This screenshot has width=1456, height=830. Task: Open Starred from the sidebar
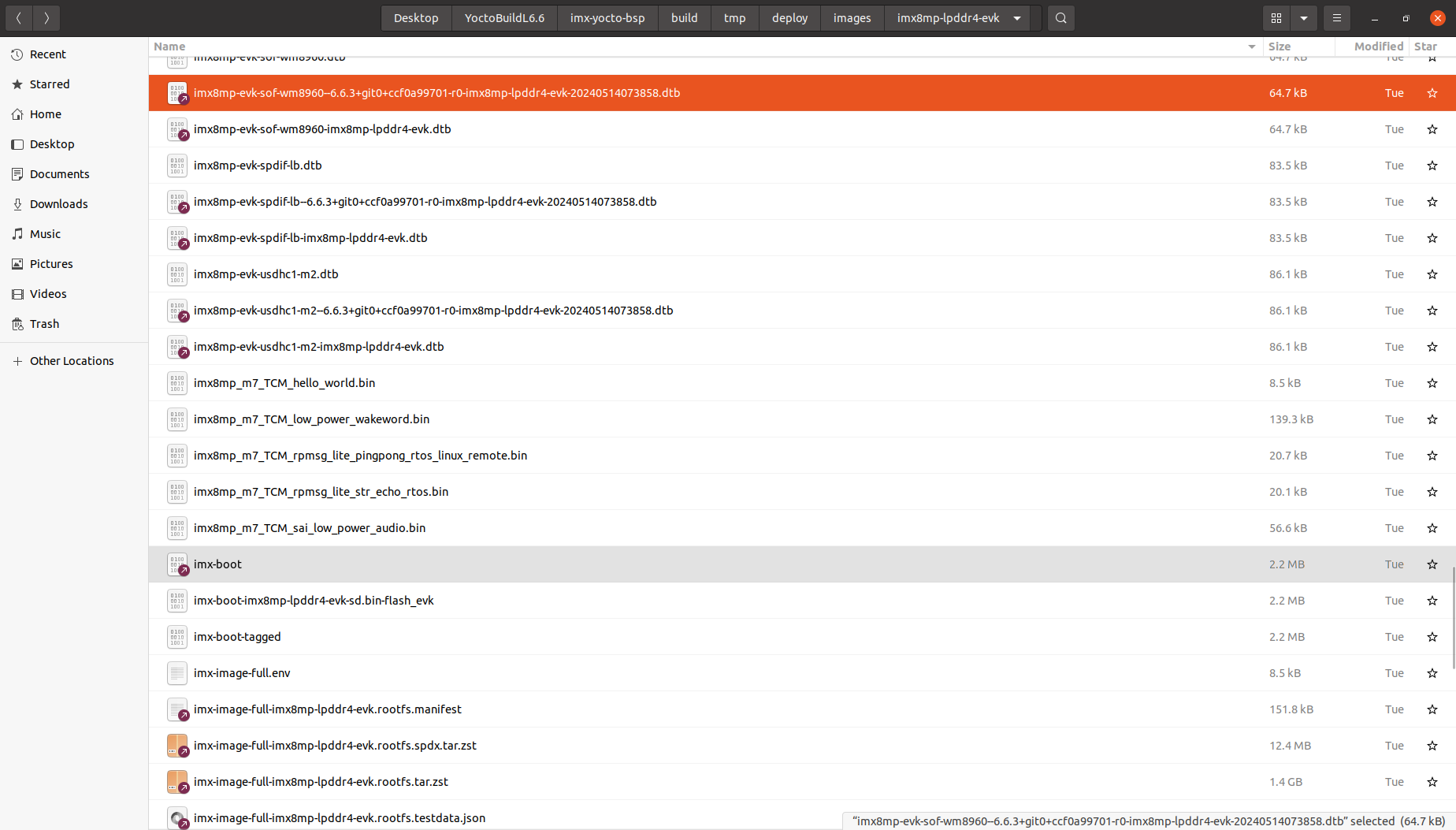[50, 84]
